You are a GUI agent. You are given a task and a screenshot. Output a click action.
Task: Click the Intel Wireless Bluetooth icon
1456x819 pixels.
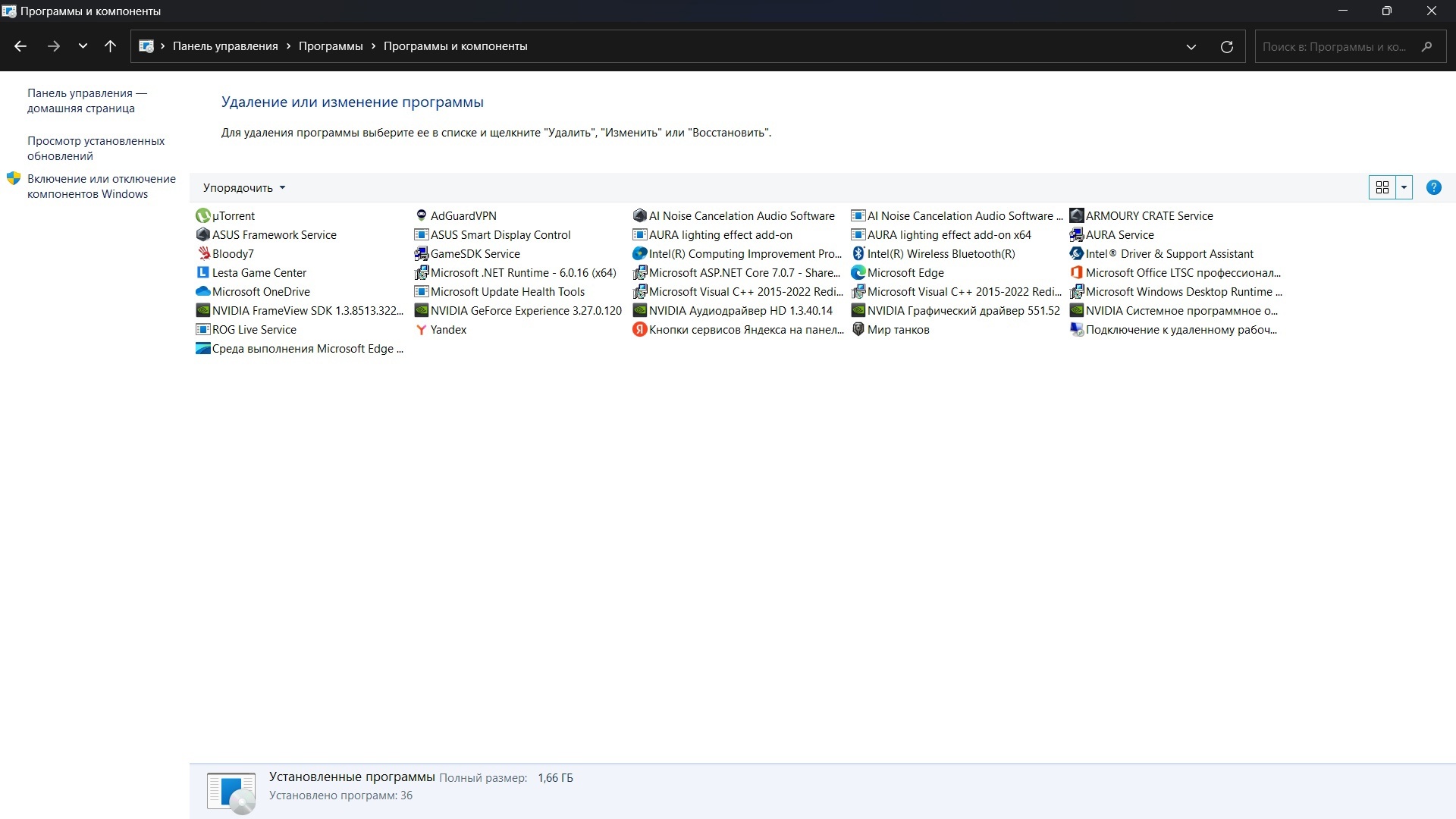click(858, 254)
